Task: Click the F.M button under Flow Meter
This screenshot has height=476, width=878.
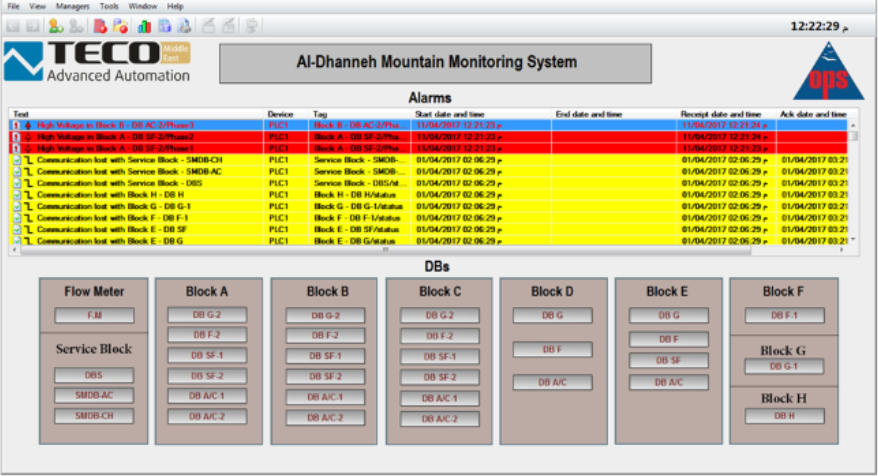Action: pyautogui.click(x=94, y=315)
